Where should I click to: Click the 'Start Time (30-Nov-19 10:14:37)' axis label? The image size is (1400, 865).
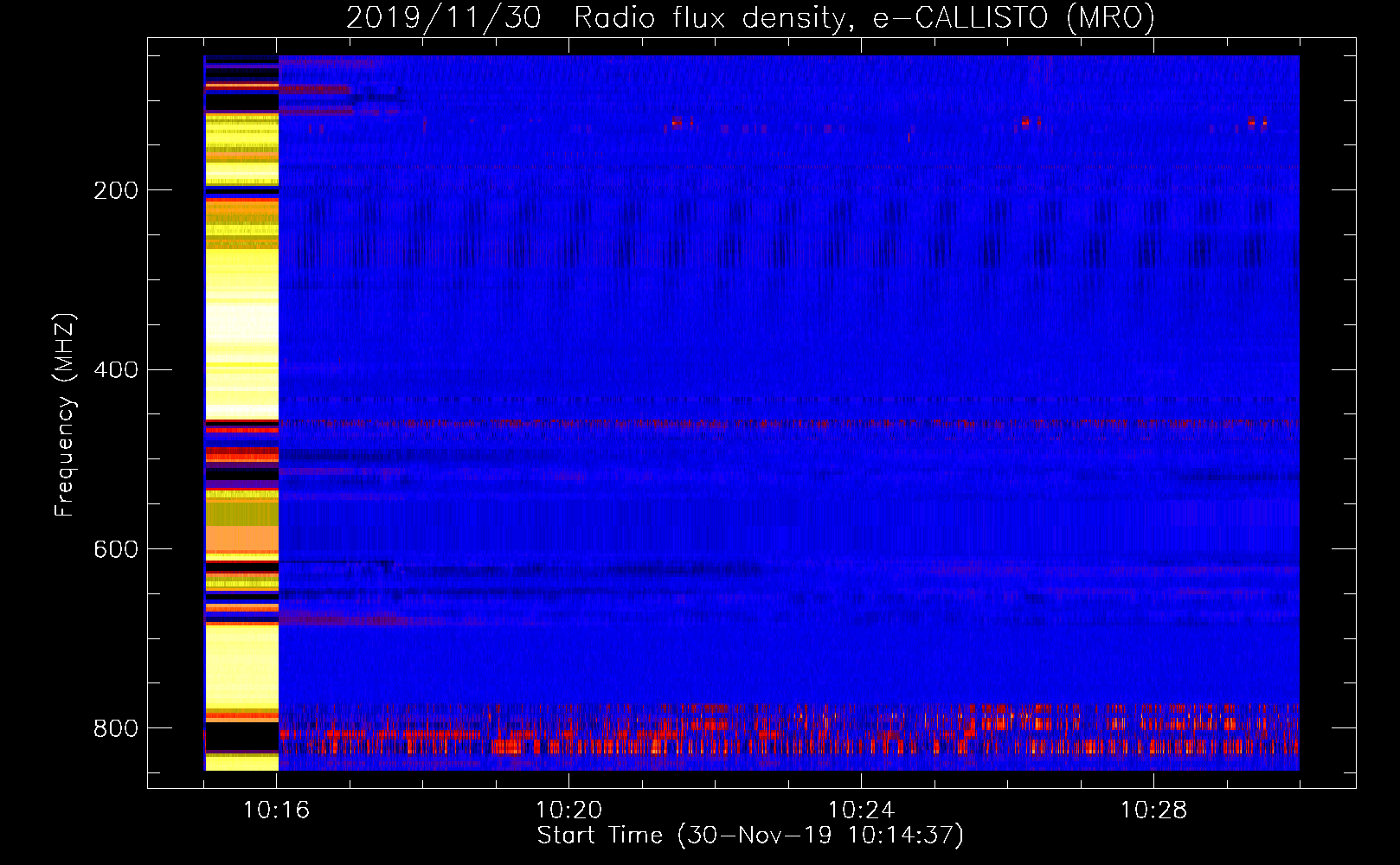pyautogui.click(x=750, y=836)
